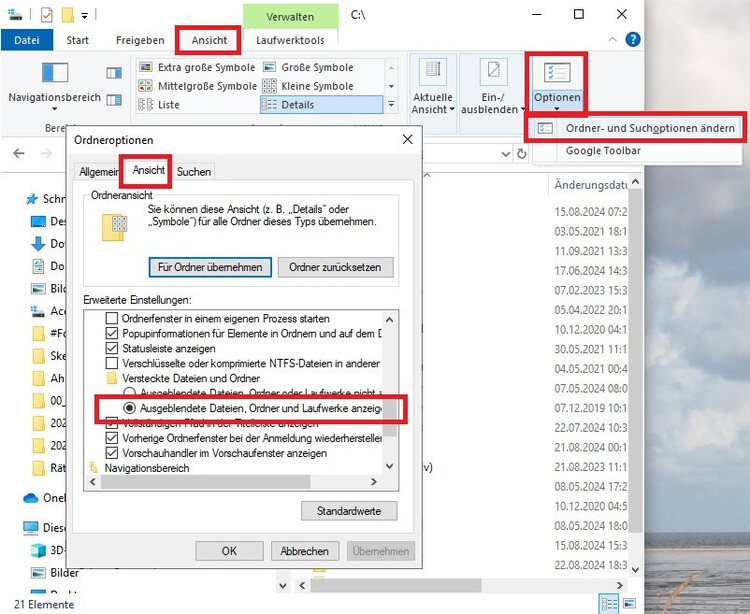The height and width of the screenshot is (614, 750).
Task: Toggle Ordnerfenster in eigenem Prozess checkbox
Action: pos(111,318)
